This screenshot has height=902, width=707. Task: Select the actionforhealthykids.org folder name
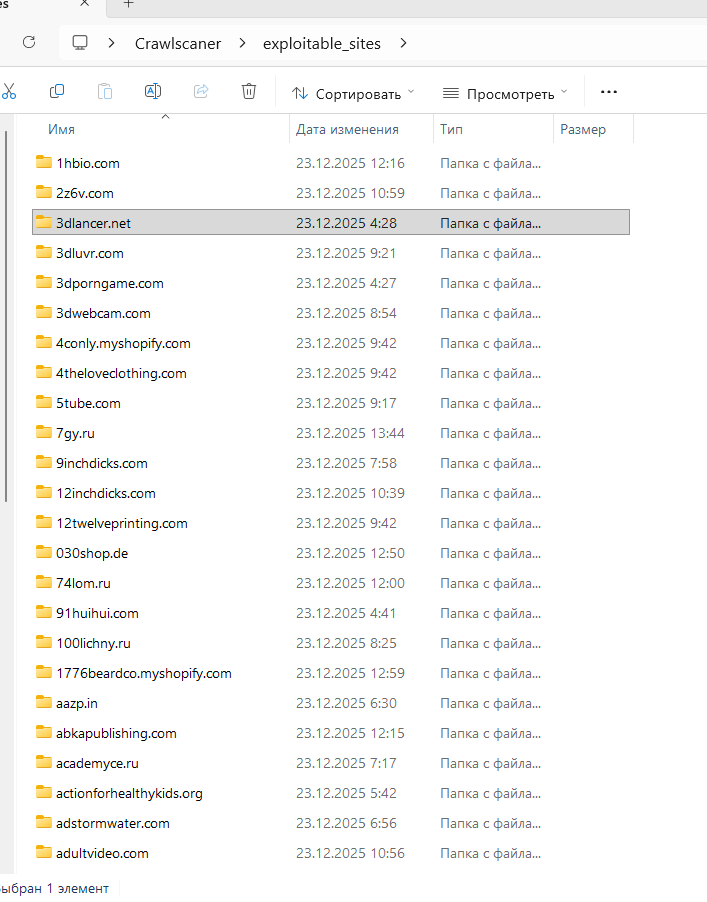point(129,794)
